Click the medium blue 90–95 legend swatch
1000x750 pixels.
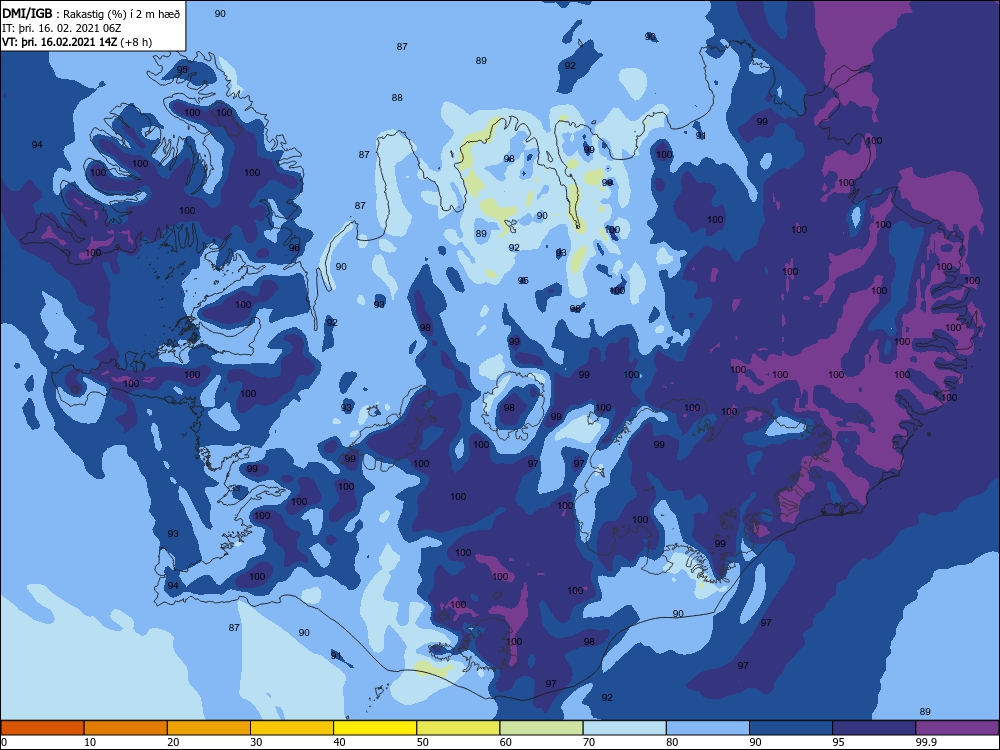point(791,728)
